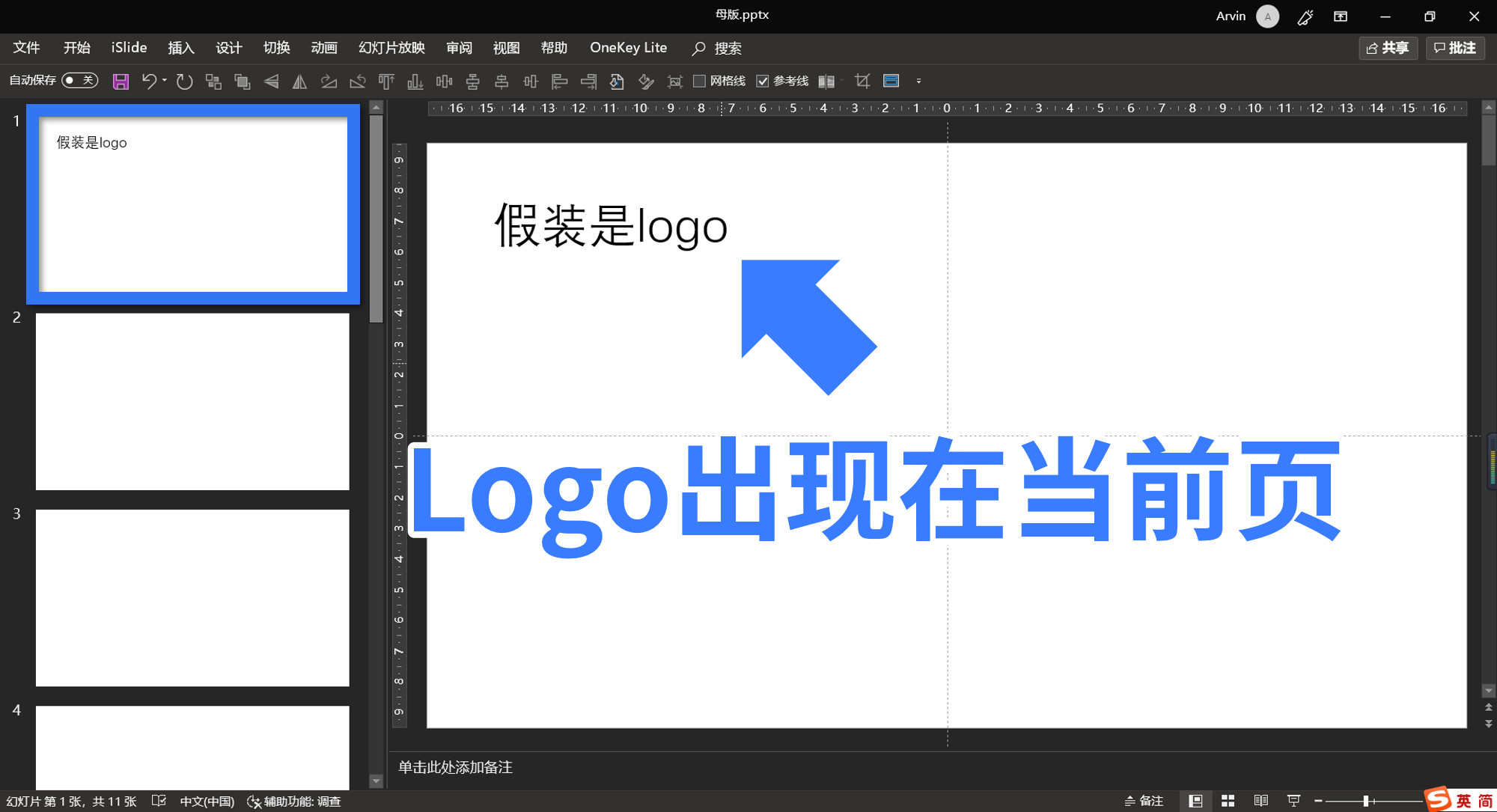
Task: Align objects to vertical middle
Action: click(x=531, y=81)
